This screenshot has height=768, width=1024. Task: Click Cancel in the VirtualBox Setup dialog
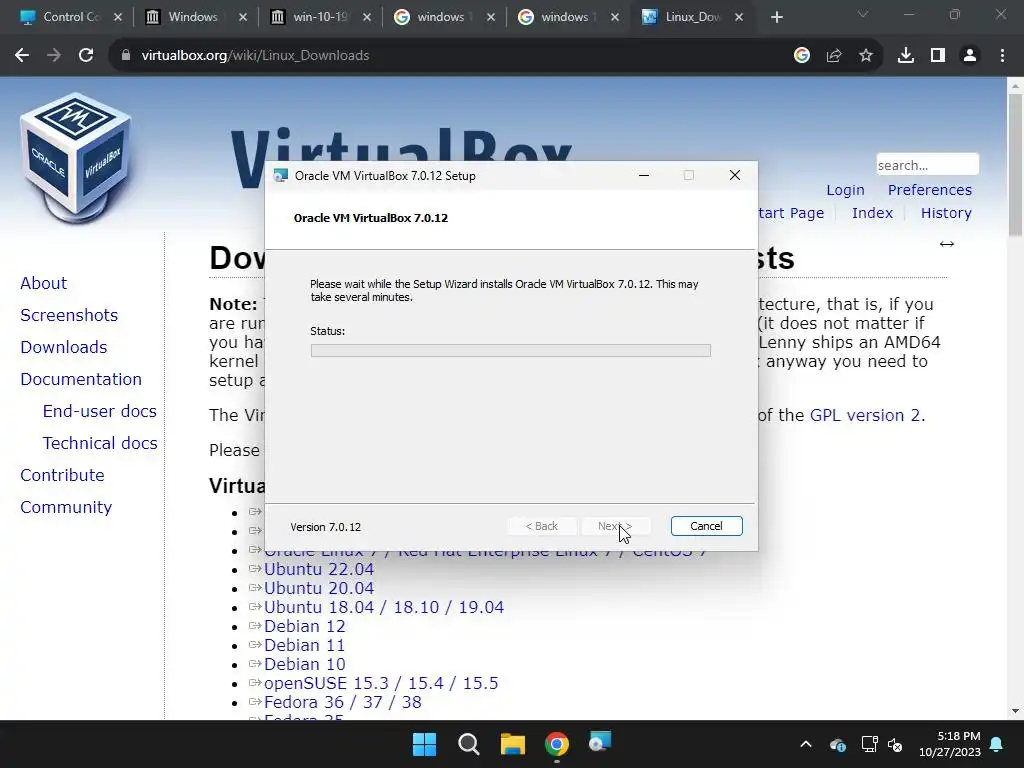pos(706,526)
